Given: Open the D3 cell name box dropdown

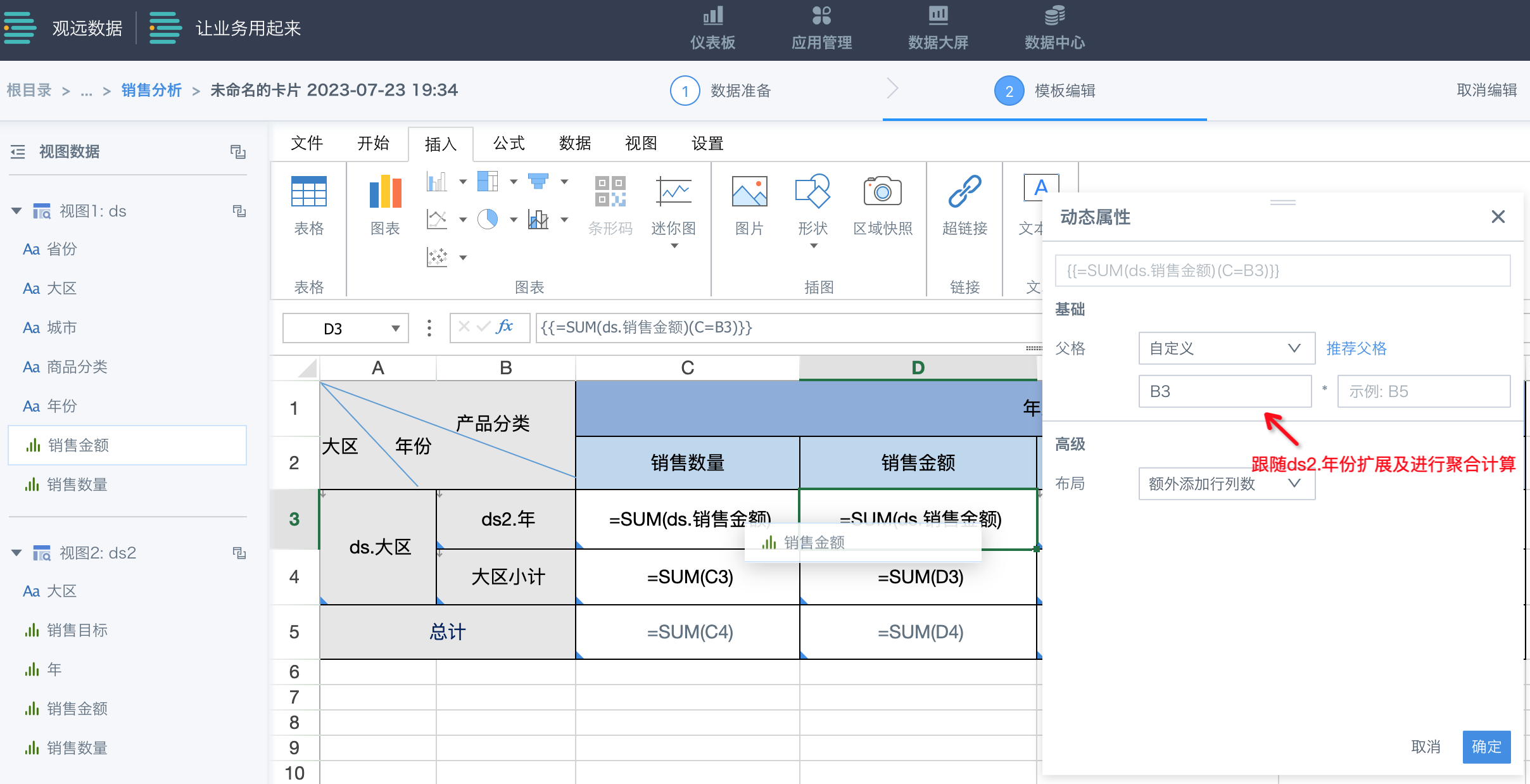Looking at the screenshot, I should (x=395, y=328).
